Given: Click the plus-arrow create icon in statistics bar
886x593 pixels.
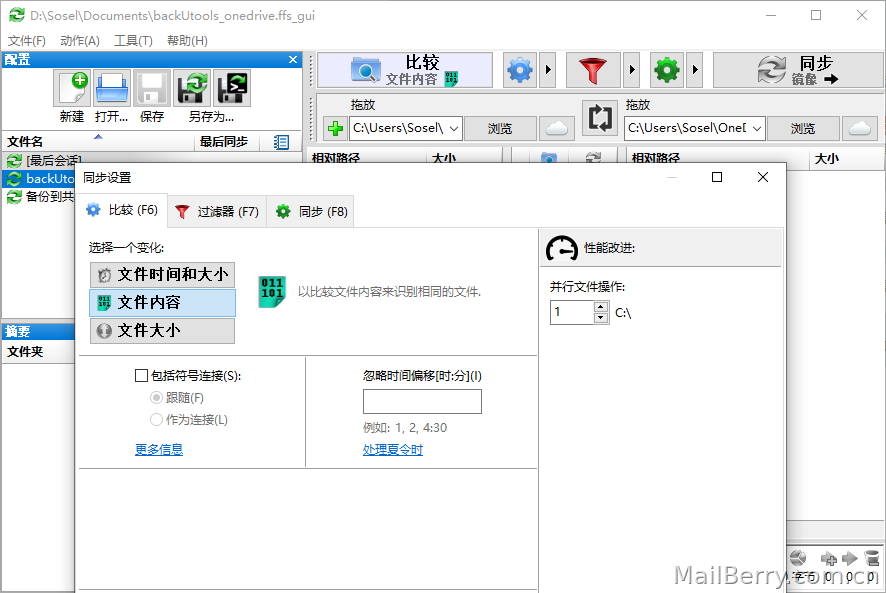Looking at the screenshot, I should 828,559.
